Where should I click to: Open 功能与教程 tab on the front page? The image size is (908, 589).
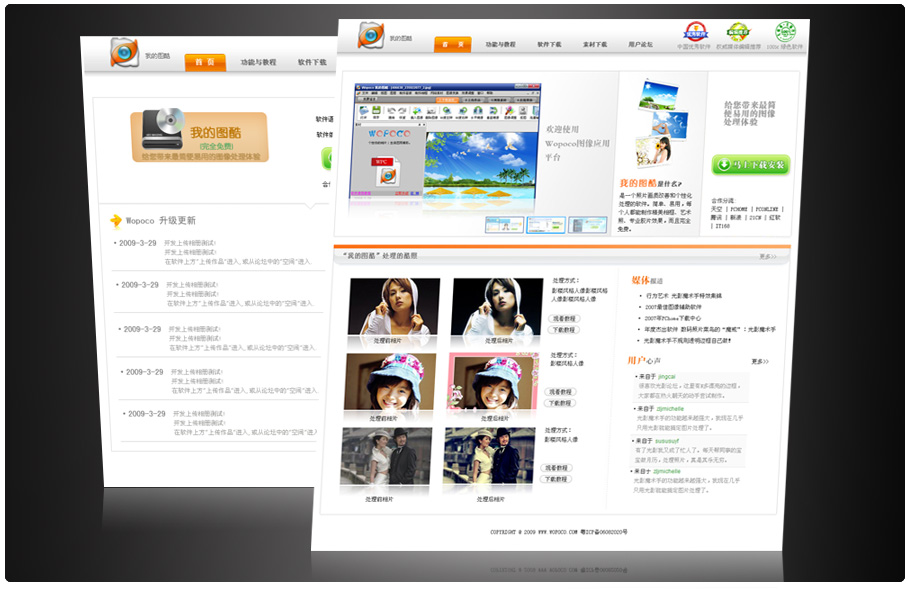(x=500, y=45)
